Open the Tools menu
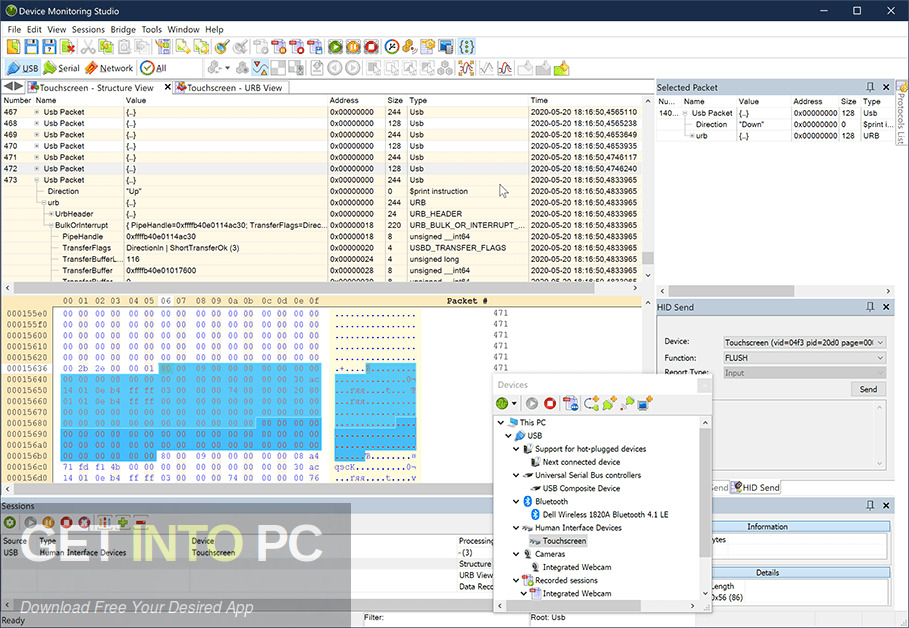The height and width of the screenshot is (628, 909). (x=151, y=29)
